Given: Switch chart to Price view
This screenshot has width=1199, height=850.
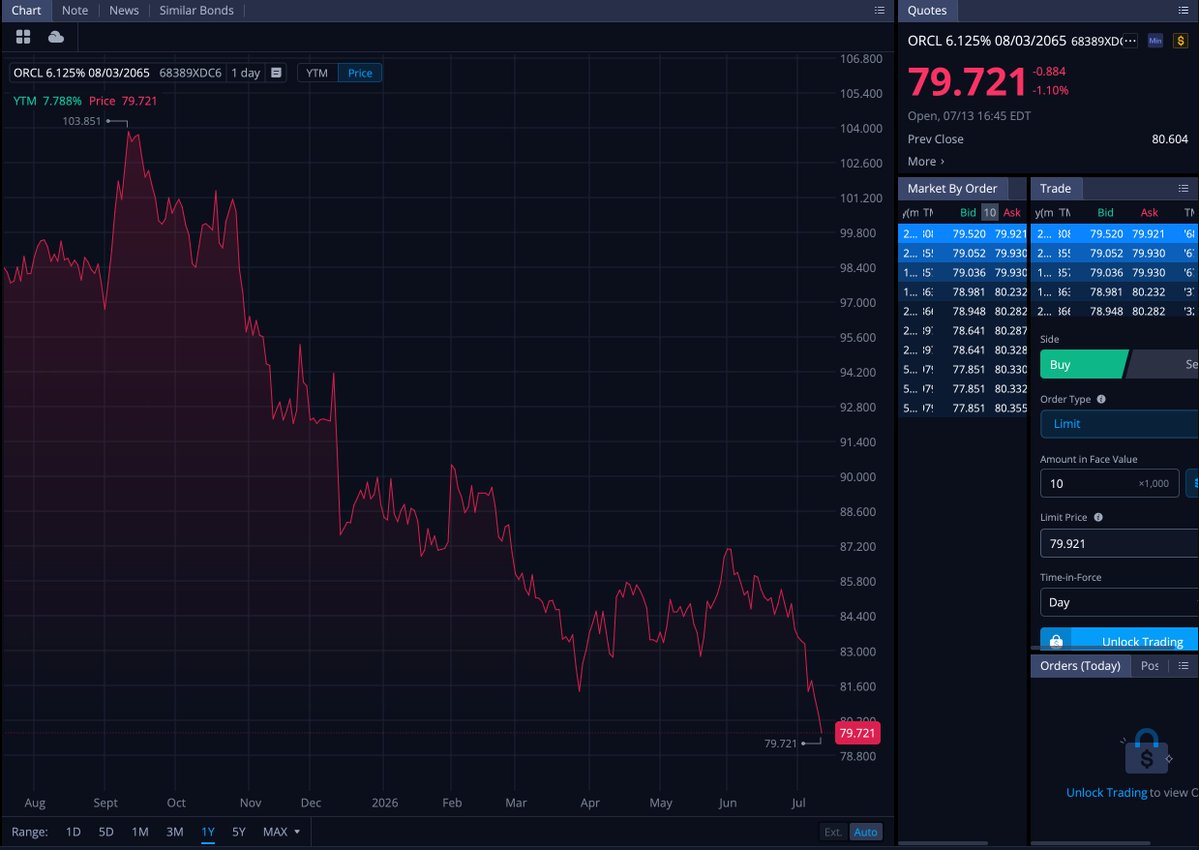Looking at the screenshot, I should point(360,73).
